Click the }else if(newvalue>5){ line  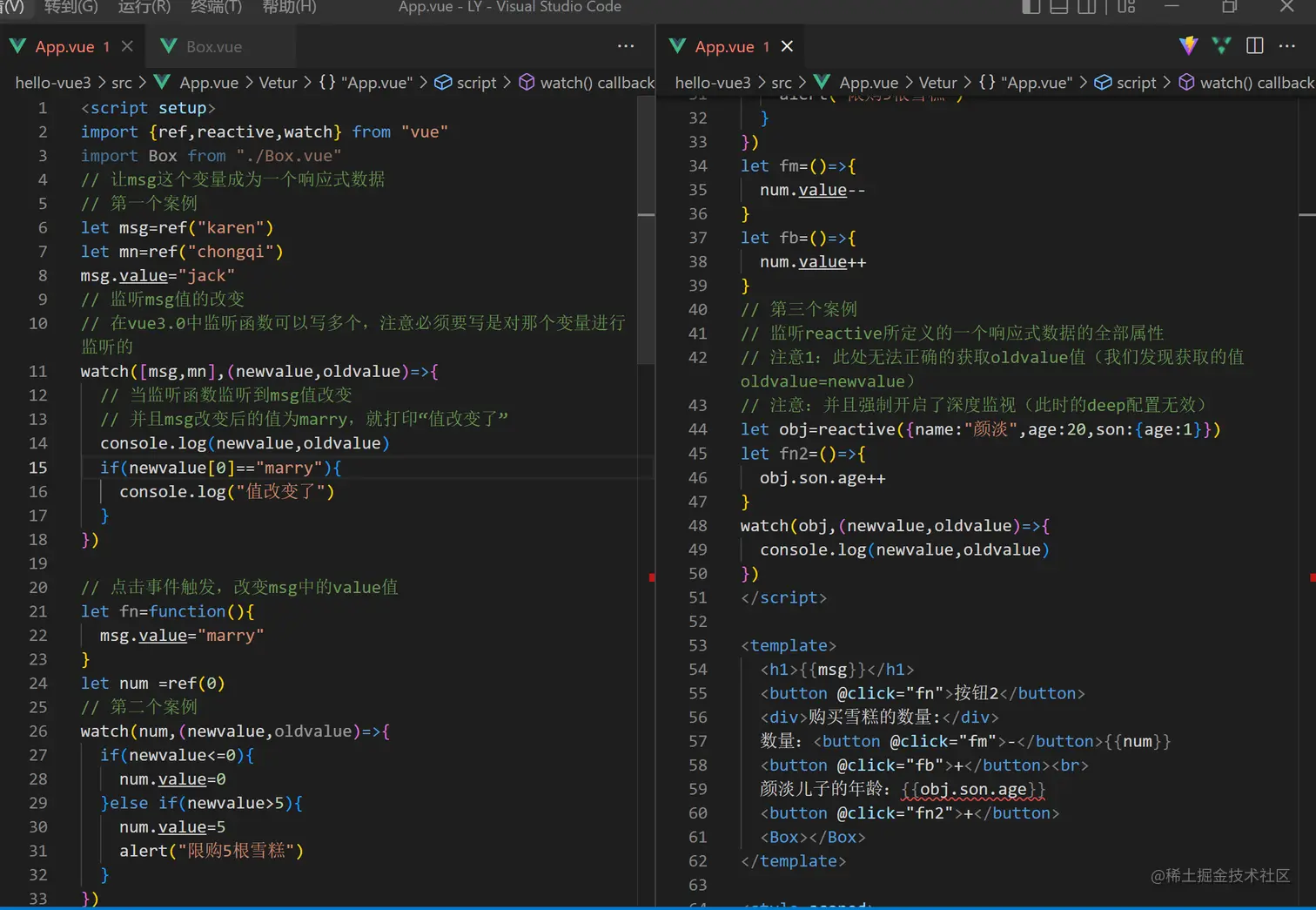(201, 803)
